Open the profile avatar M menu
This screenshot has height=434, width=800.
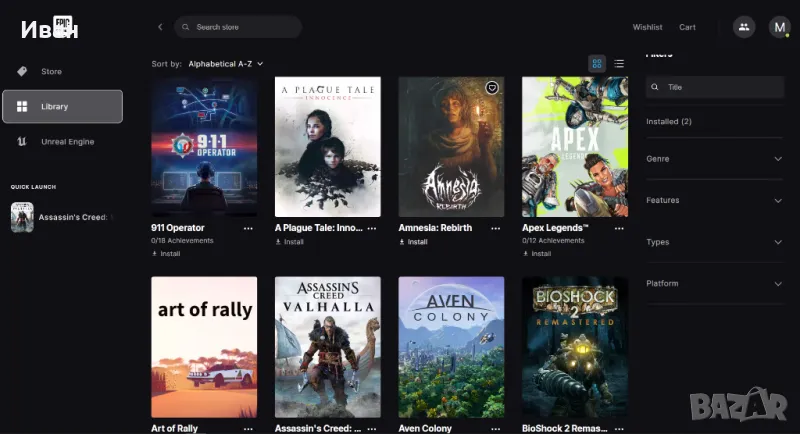point(780,27)
